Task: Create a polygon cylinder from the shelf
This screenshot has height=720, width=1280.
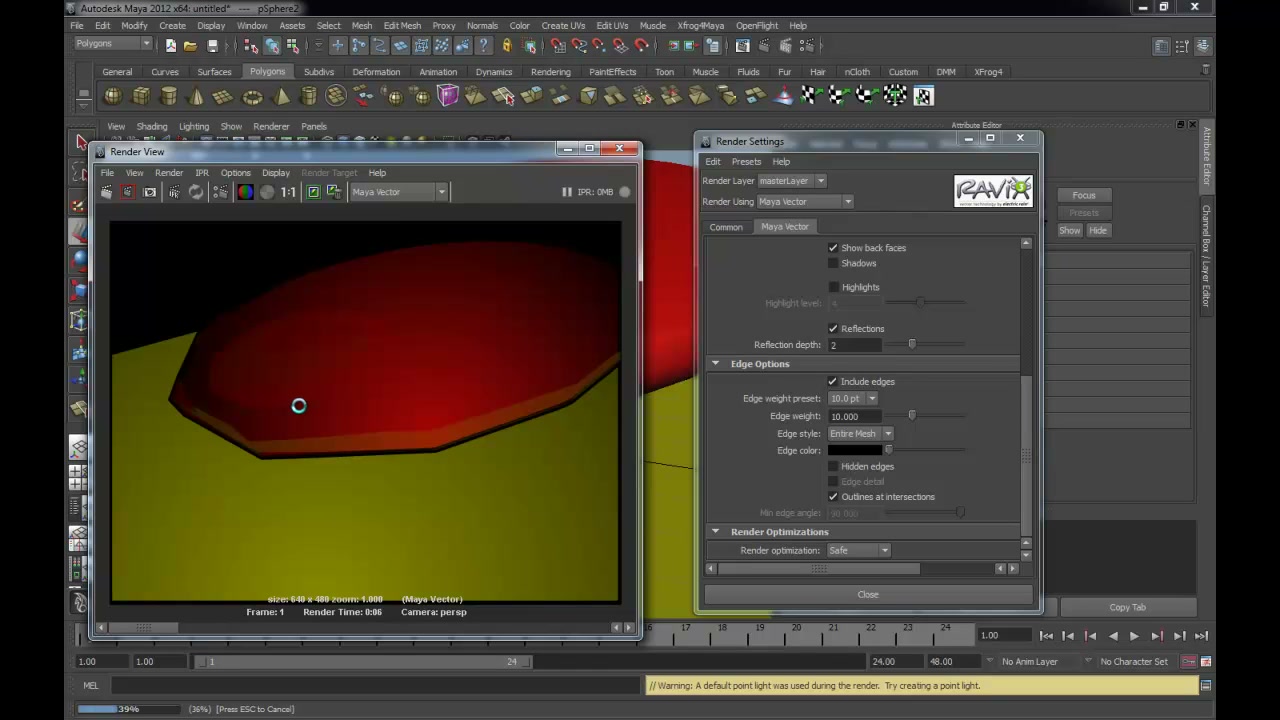Action: click(x=169, y=96)
